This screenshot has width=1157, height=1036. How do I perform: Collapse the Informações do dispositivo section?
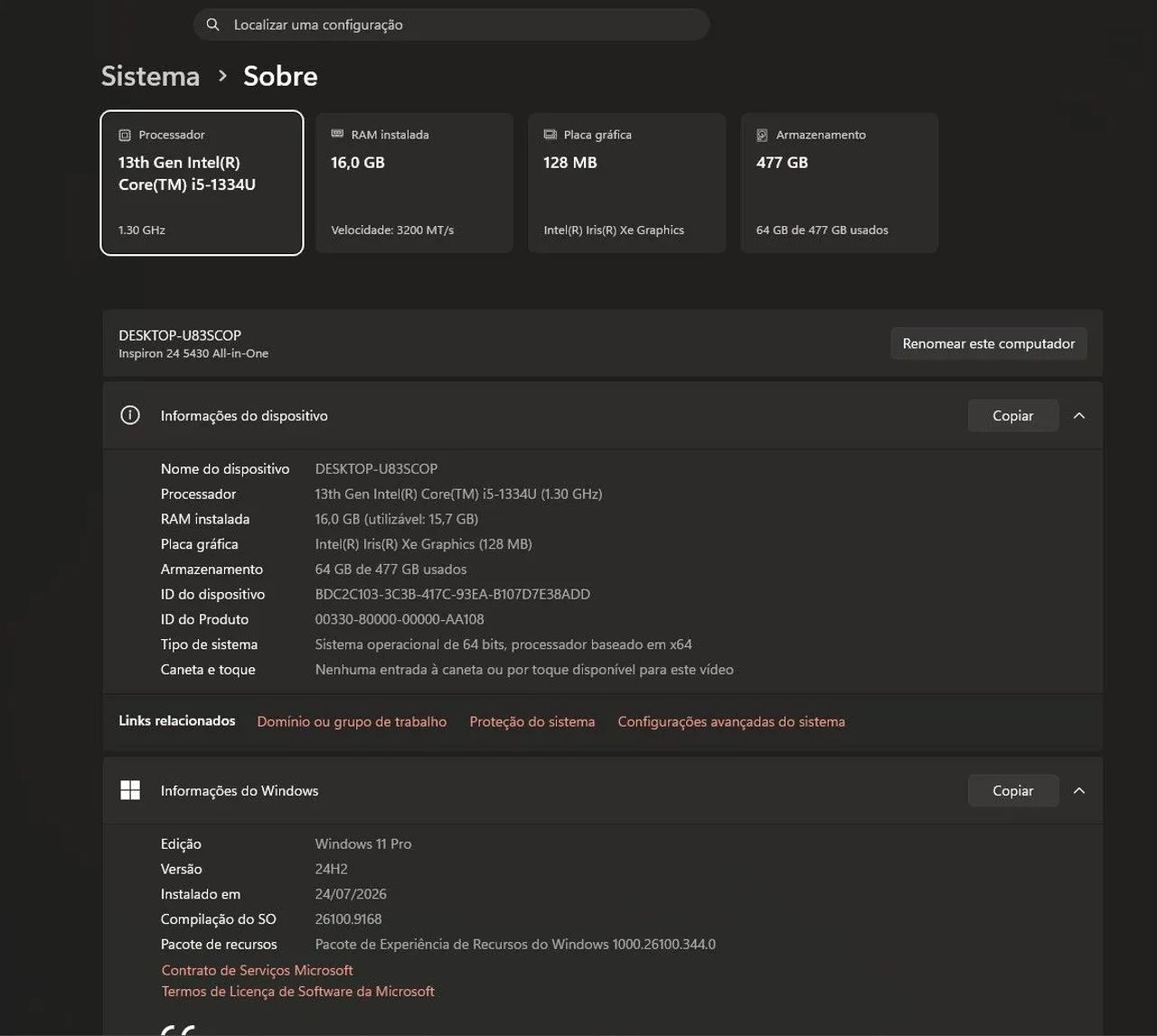click(x=1078, y=416)
